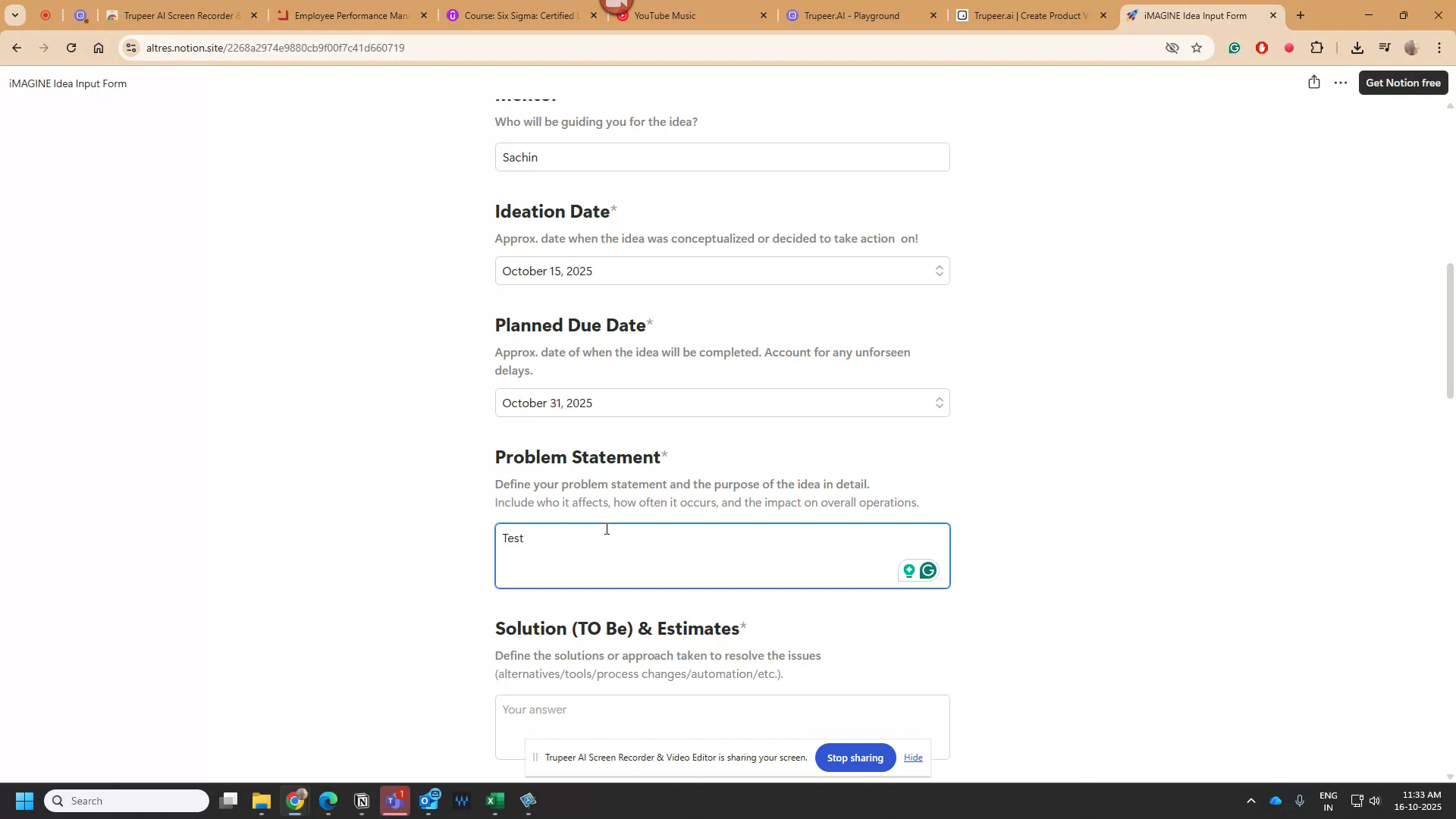Click the media controls icon in toolbar

click(1385, 47)
